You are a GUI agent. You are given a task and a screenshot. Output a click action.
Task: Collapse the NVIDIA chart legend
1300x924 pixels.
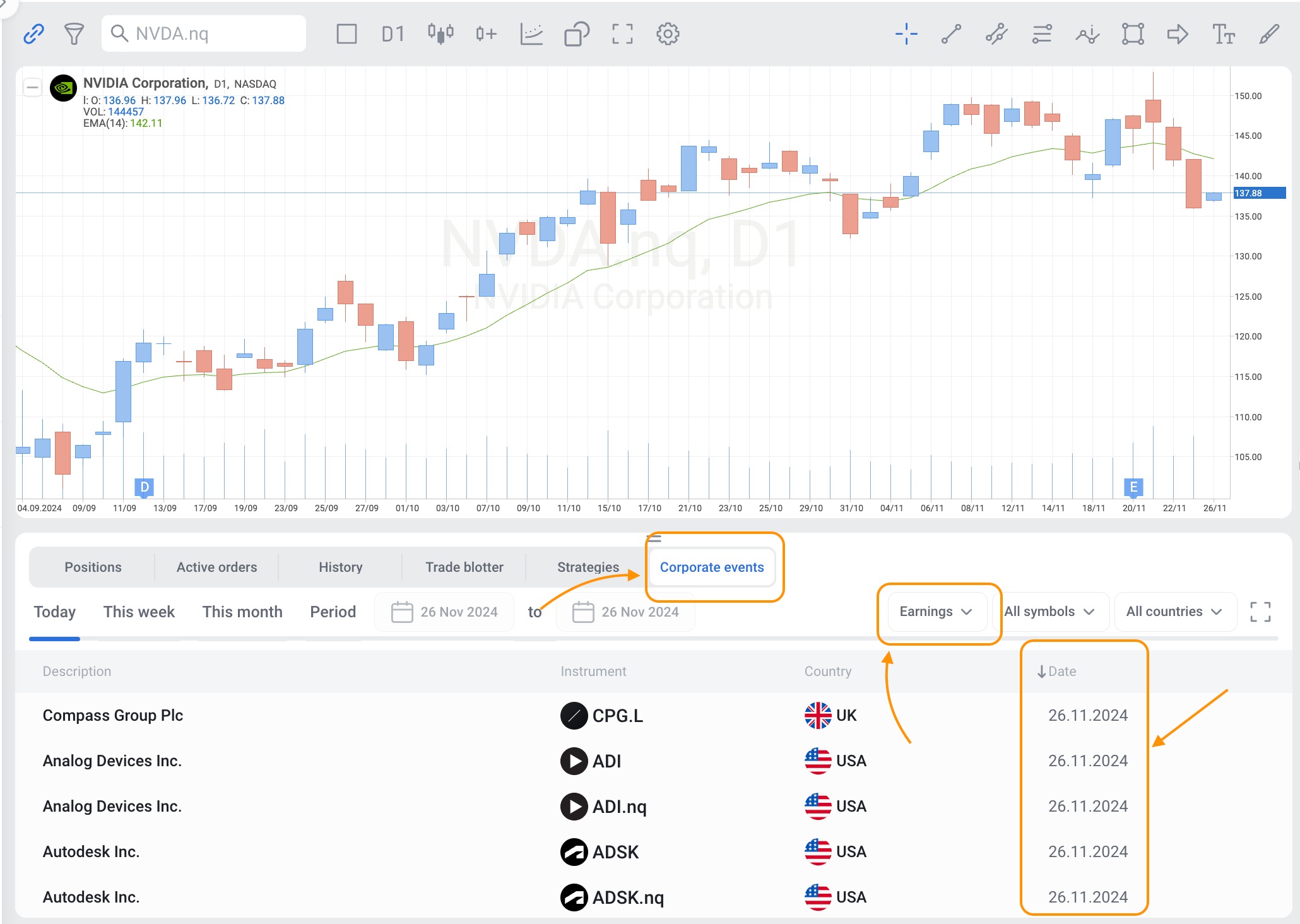32,87
